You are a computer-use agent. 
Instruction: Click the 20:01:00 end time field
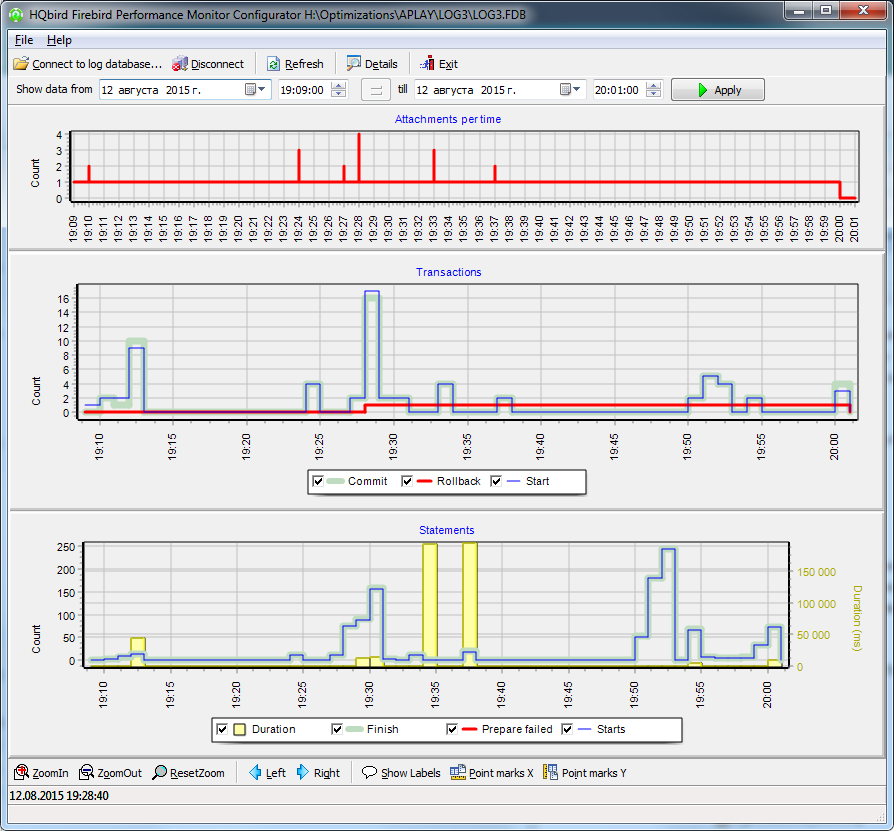617,90
